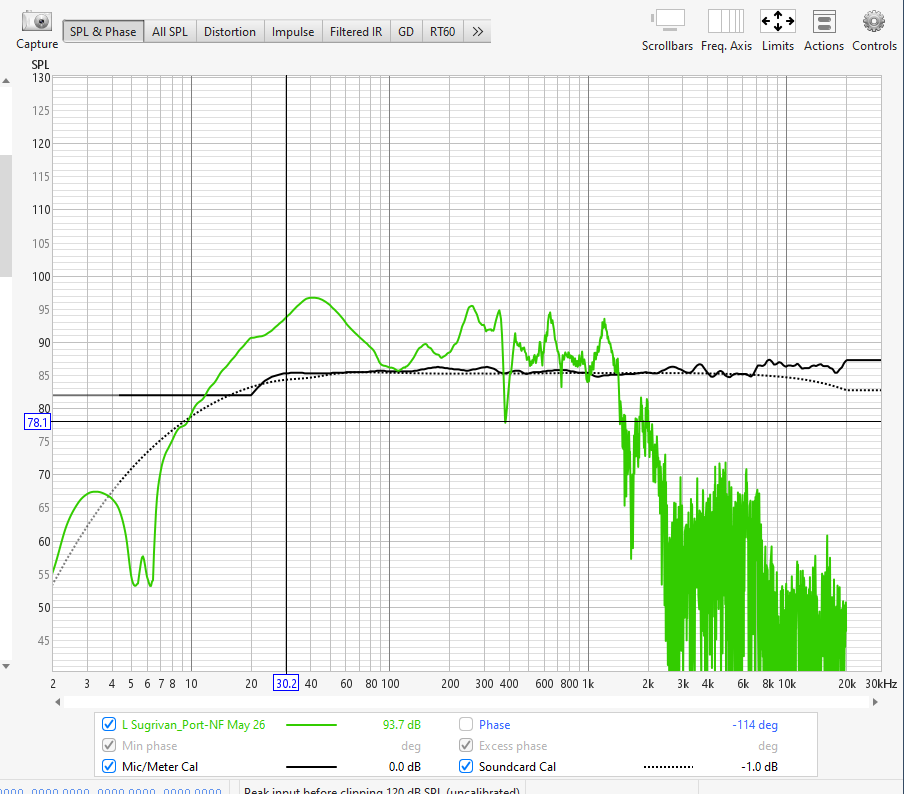Open the Distortion tab
The image size is (904, 794).
(230, 32)
